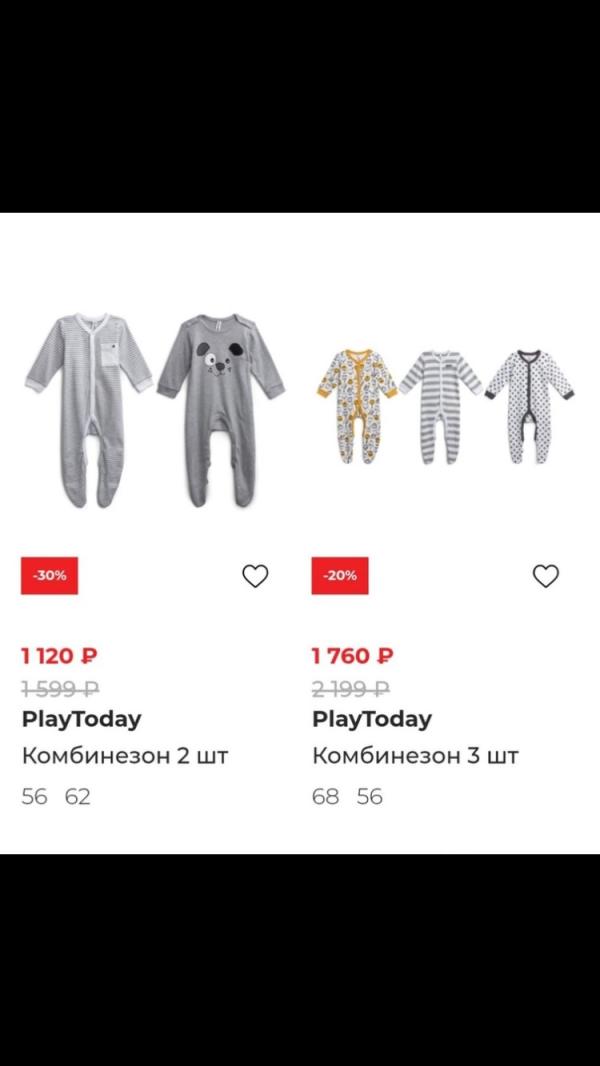The image size is (600, 1066).
Task: Choose size 68 for the three-pack
Action: click(326, 798)
